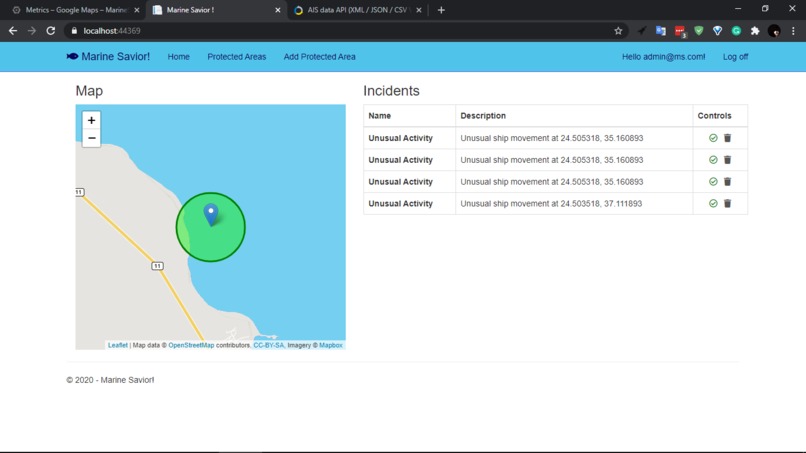This screenshot has width=806, height=453.
Task: Close the AIS data API tab
Action: click(419, 10)
